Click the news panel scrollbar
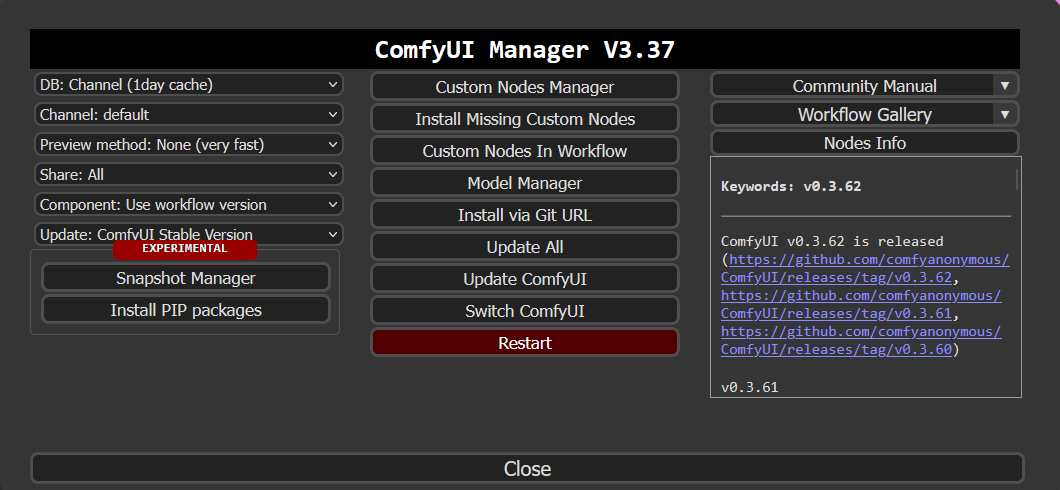Screen dimensions: 1060x490 point(1017,180)
